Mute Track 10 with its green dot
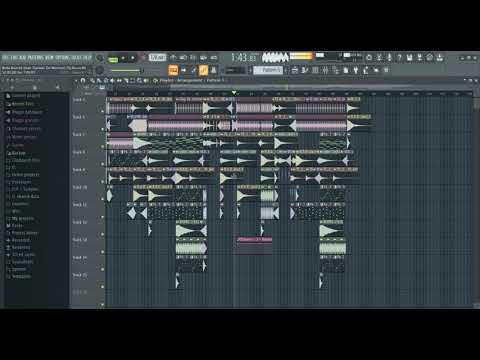480x360 pixels. [x=102, y=199]
